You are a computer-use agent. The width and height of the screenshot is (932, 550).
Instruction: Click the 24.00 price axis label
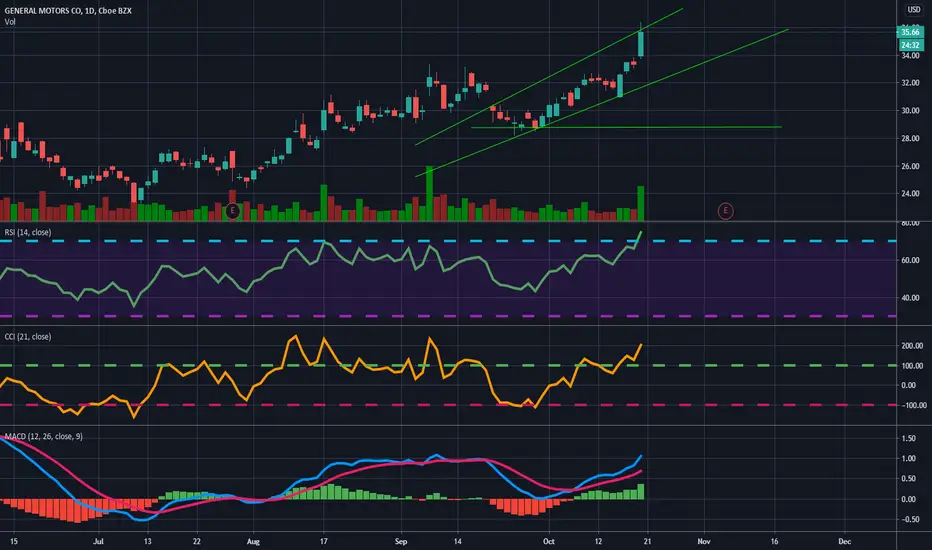coord(910,194)
